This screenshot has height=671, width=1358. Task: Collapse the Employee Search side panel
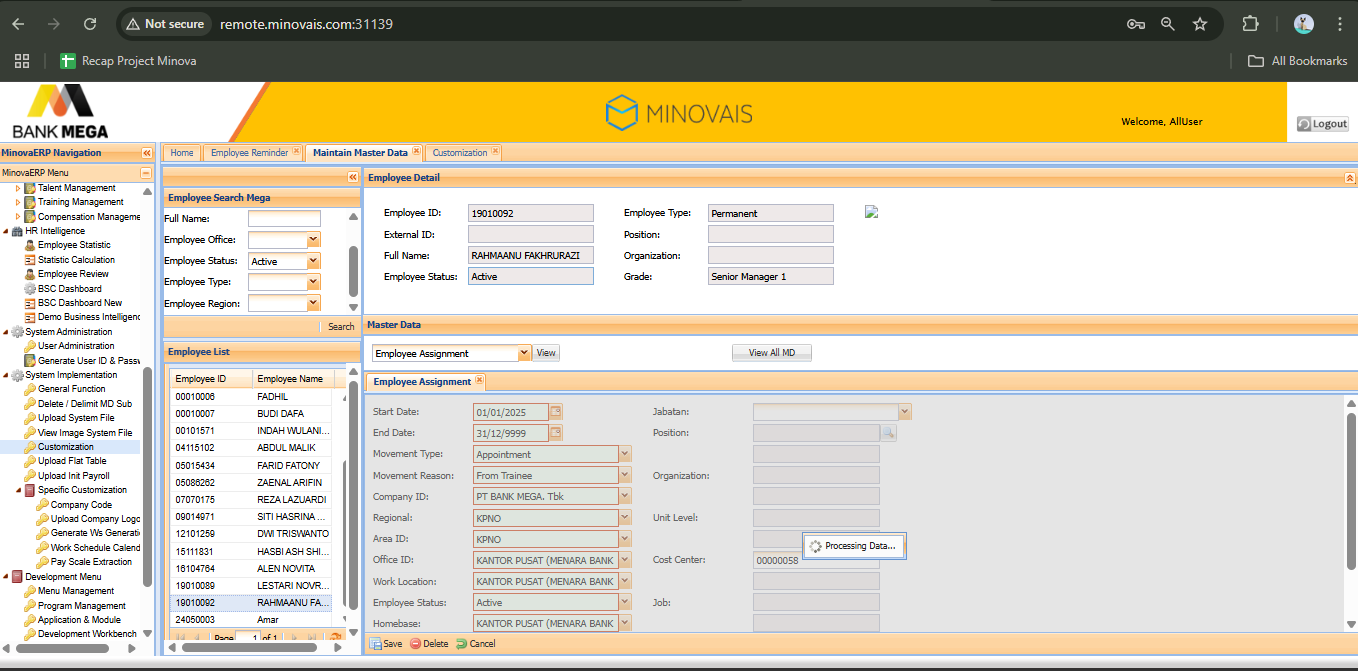point(352,177)
